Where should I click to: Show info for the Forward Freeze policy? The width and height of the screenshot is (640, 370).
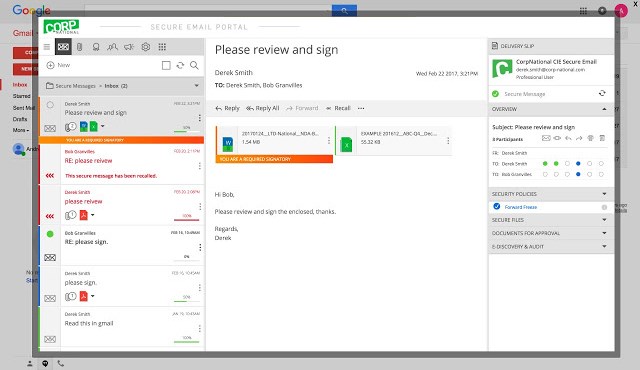[604, 207]
